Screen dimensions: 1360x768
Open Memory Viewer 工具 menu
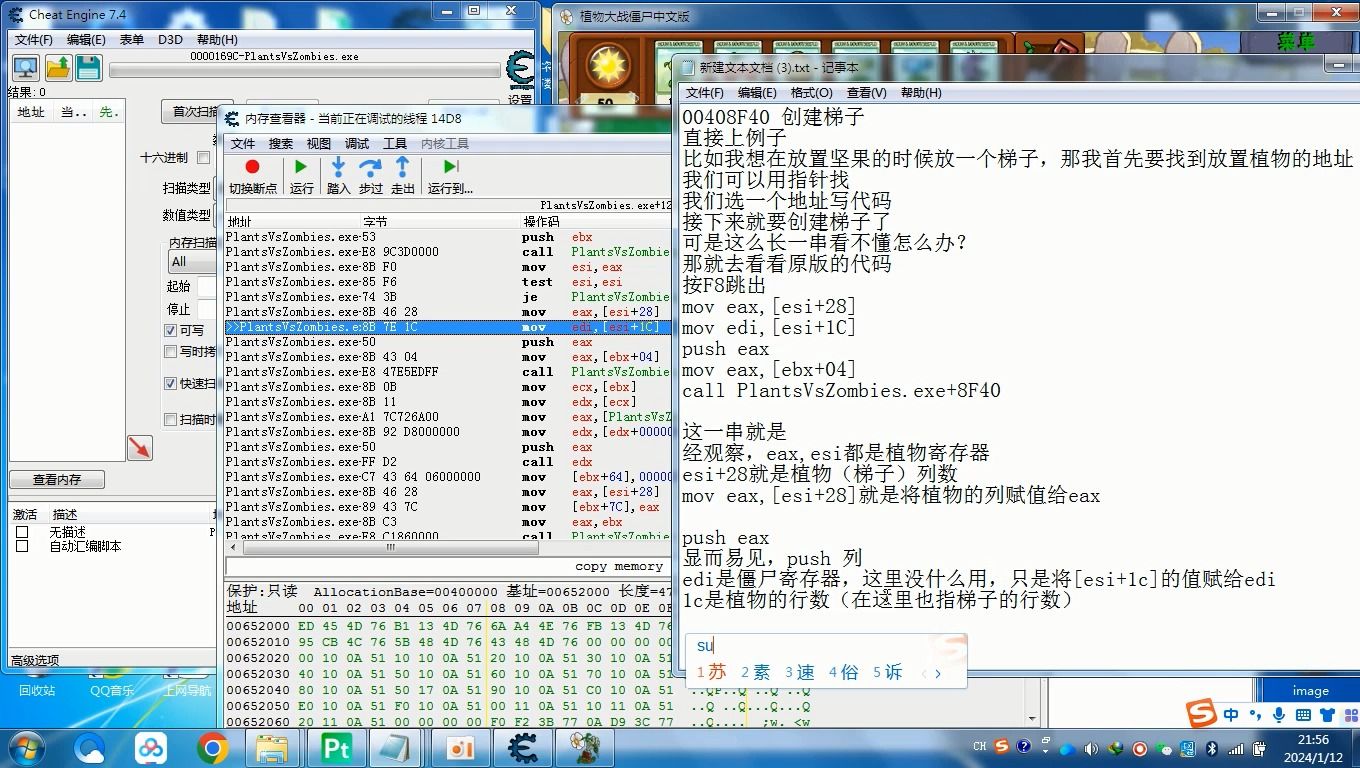pyautogui.click(x=395, y=144)
